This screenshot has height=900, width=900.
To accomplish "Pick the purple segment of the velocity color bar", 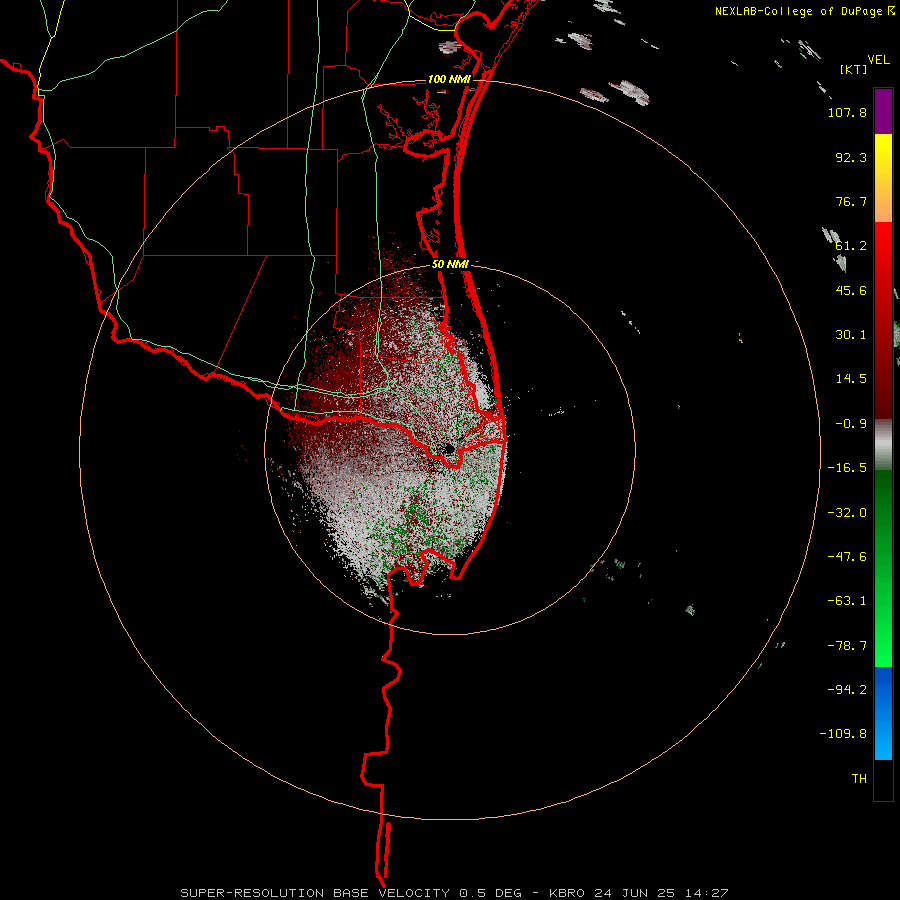I will click(x=883, y=112).
